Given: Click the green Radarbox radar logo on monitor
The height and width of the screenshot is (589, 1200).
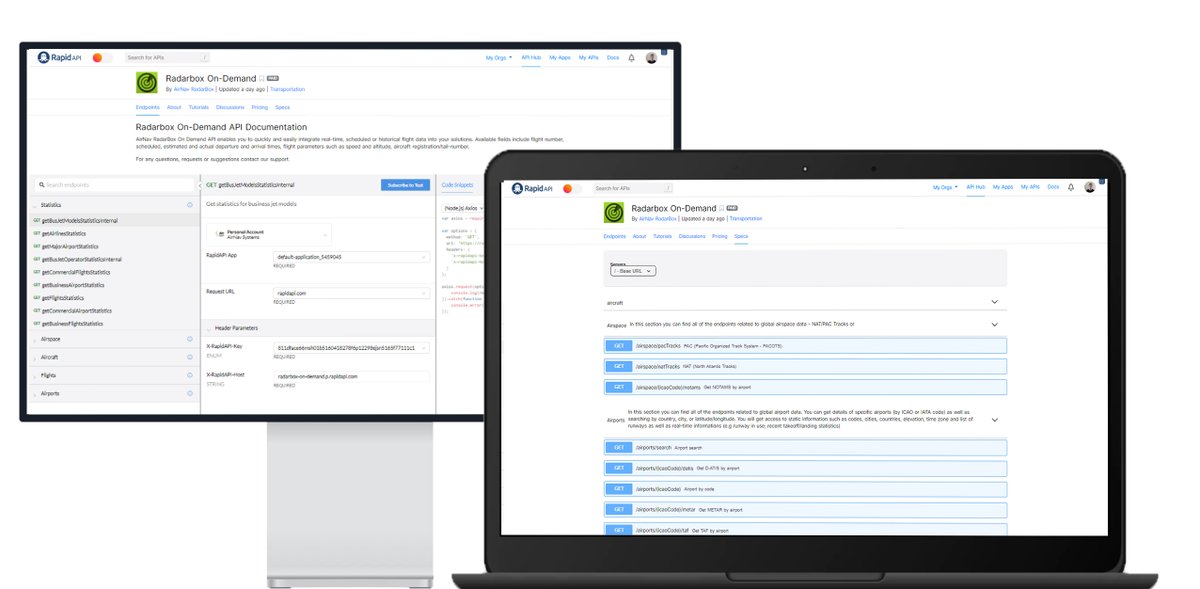Looking at the screenshot, I should [146, 82].
